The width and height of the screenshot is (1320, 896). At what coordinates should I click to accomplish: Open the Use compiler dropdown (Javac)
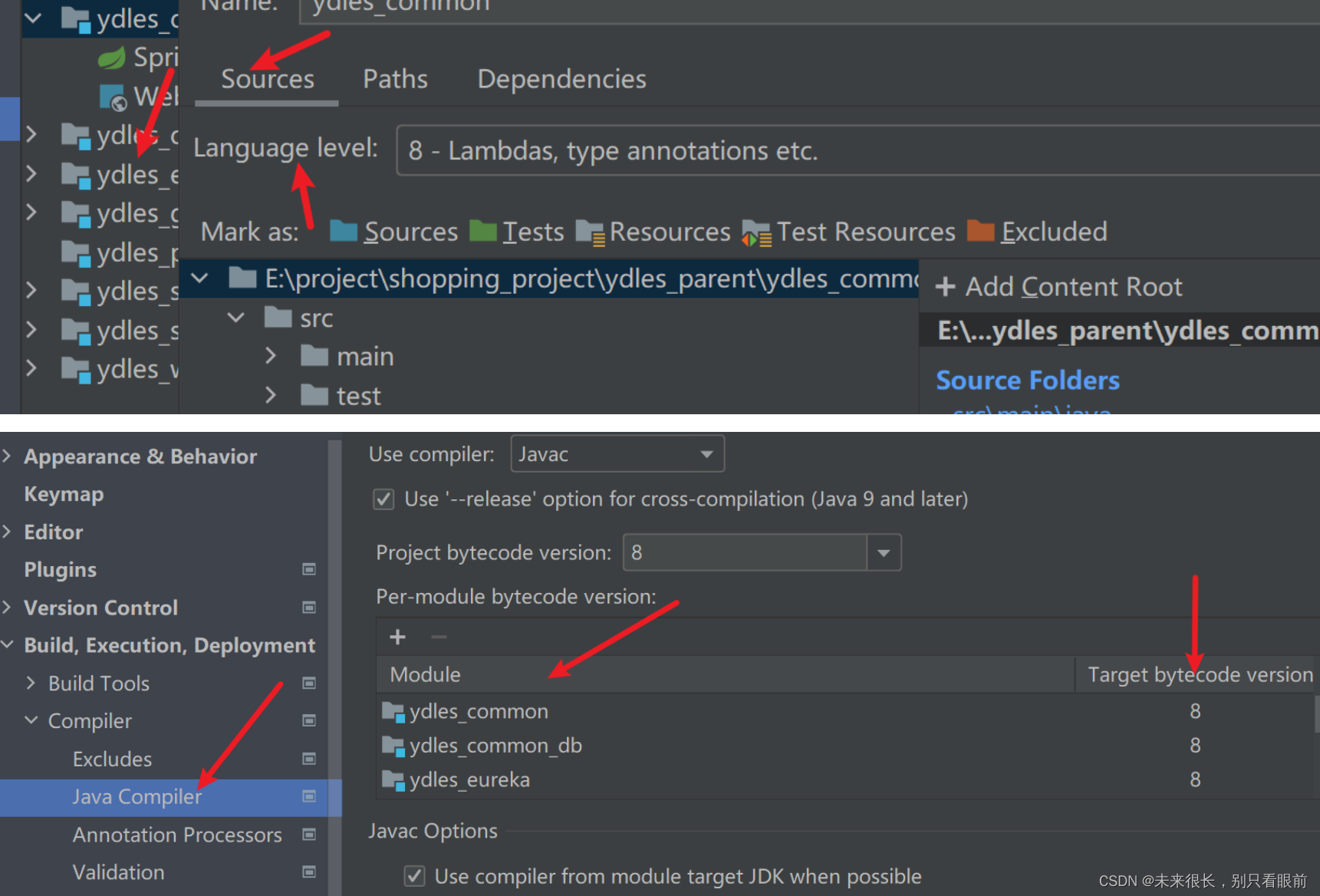pyautogui.click(x=617, y=454)
